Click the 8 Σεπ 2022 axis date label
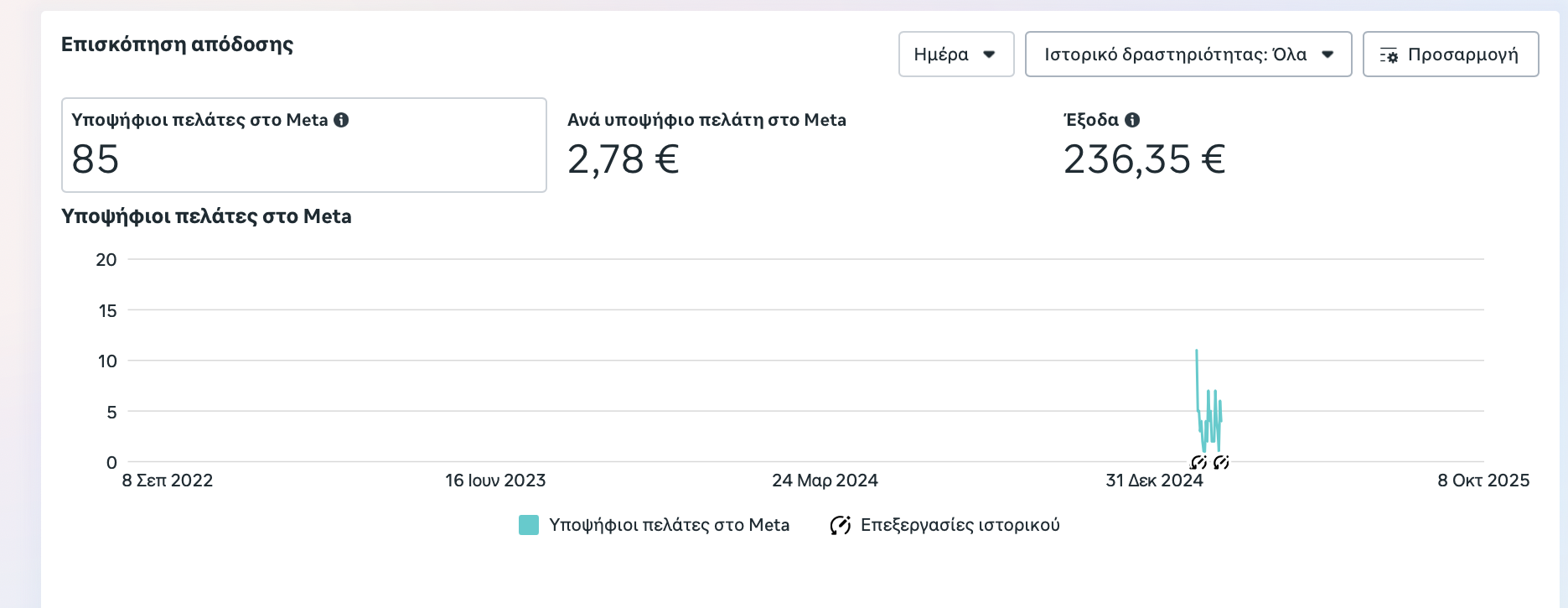The image size is (1568, 608). pos(168,481)
